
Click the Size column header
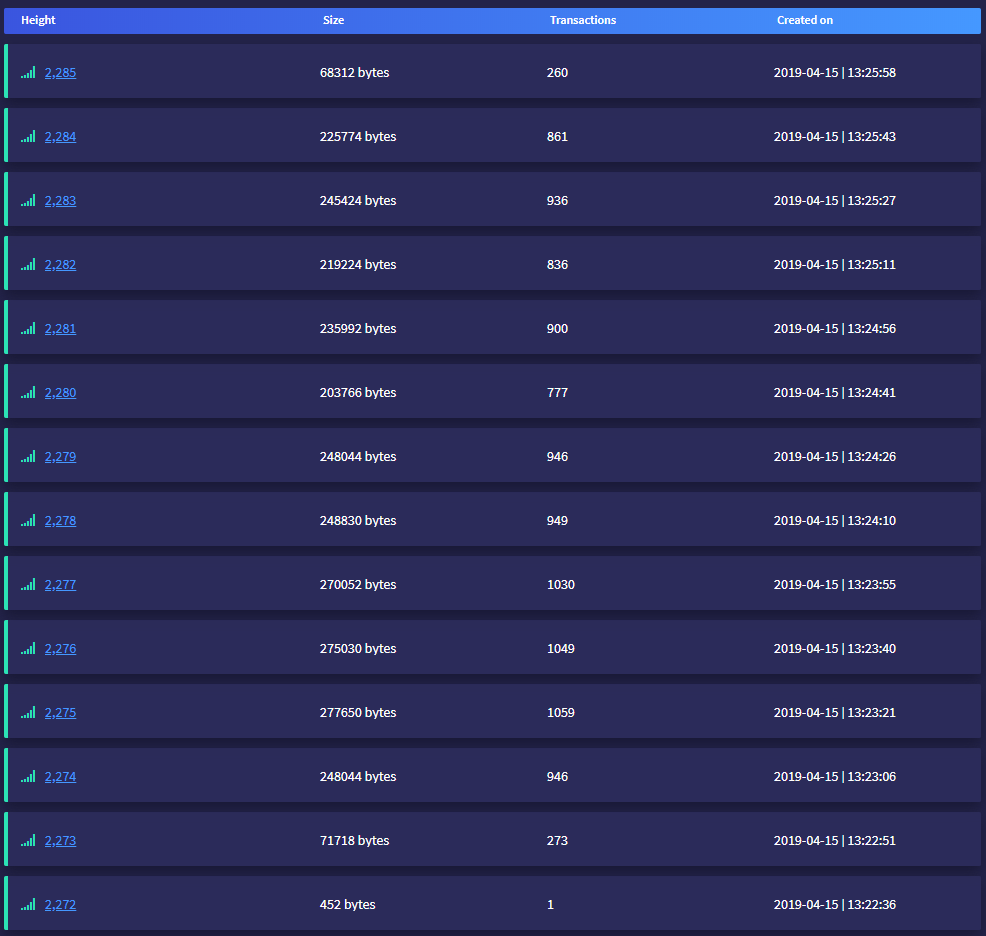(333, 20)
